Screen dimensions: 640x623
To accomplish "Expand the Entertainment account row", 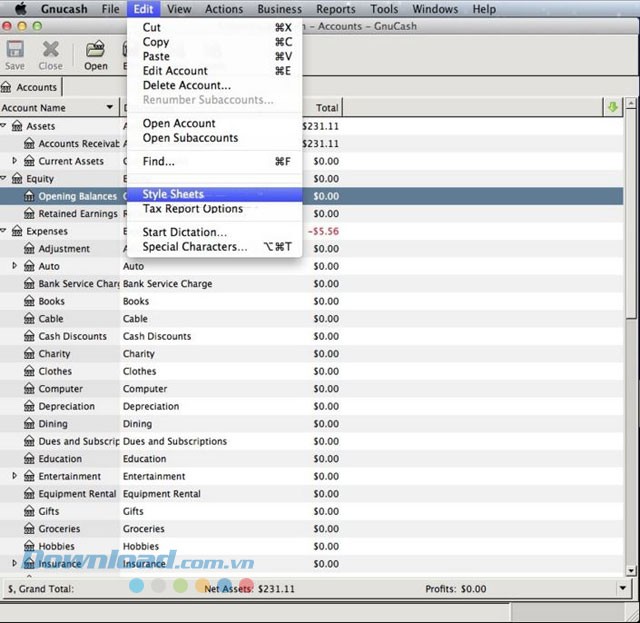I will pyautogui.click(x=14, y=476).
